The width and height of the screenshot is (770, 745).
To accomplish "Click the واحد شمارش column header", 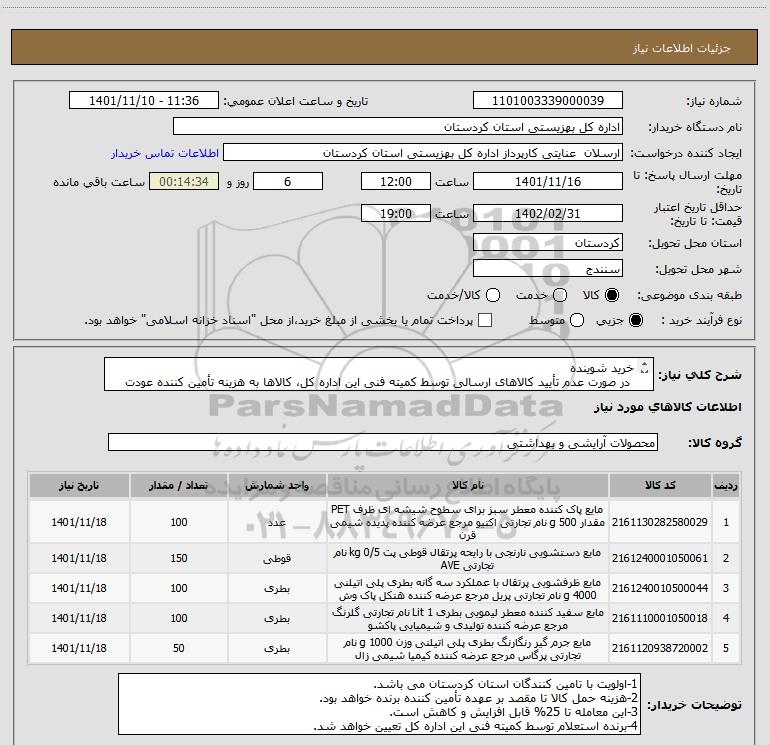I will coord(277,485).
